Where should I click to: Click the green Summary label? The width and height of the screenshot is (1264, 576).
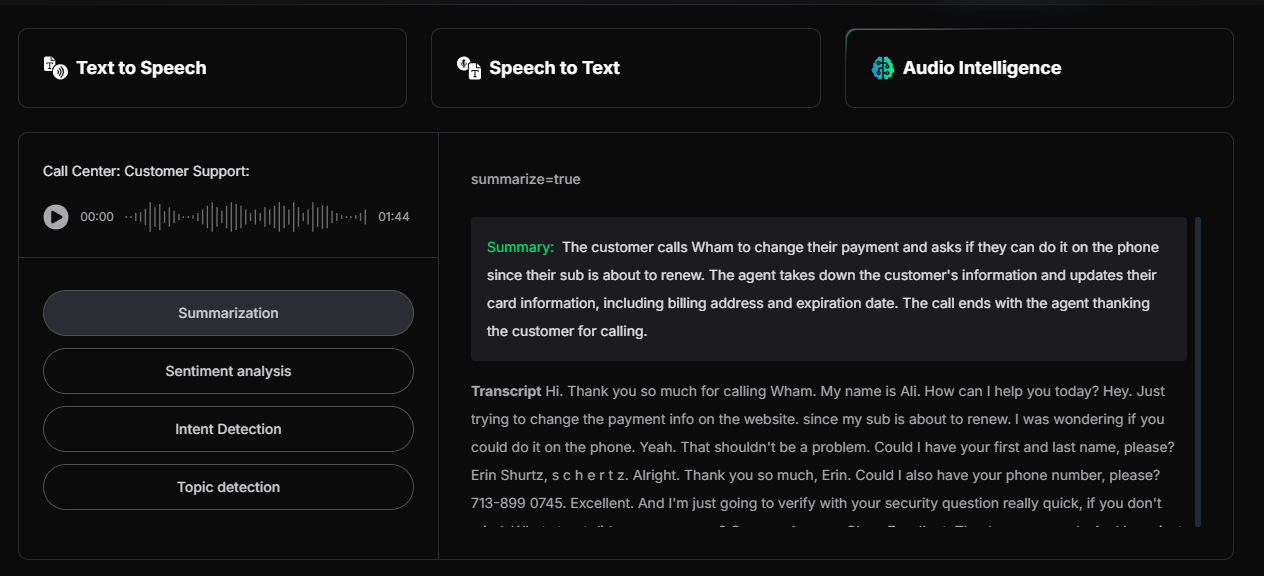[x=520, y=247]
